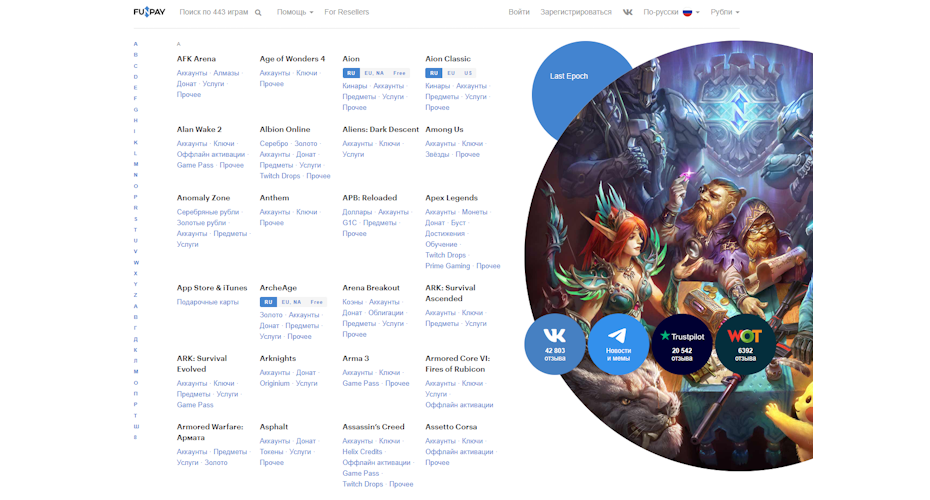Open the Рубли currency dropdown
Image resolution: width=930 pixels, height=500 pixels.
pyautogui.click(x=725, y=12)
